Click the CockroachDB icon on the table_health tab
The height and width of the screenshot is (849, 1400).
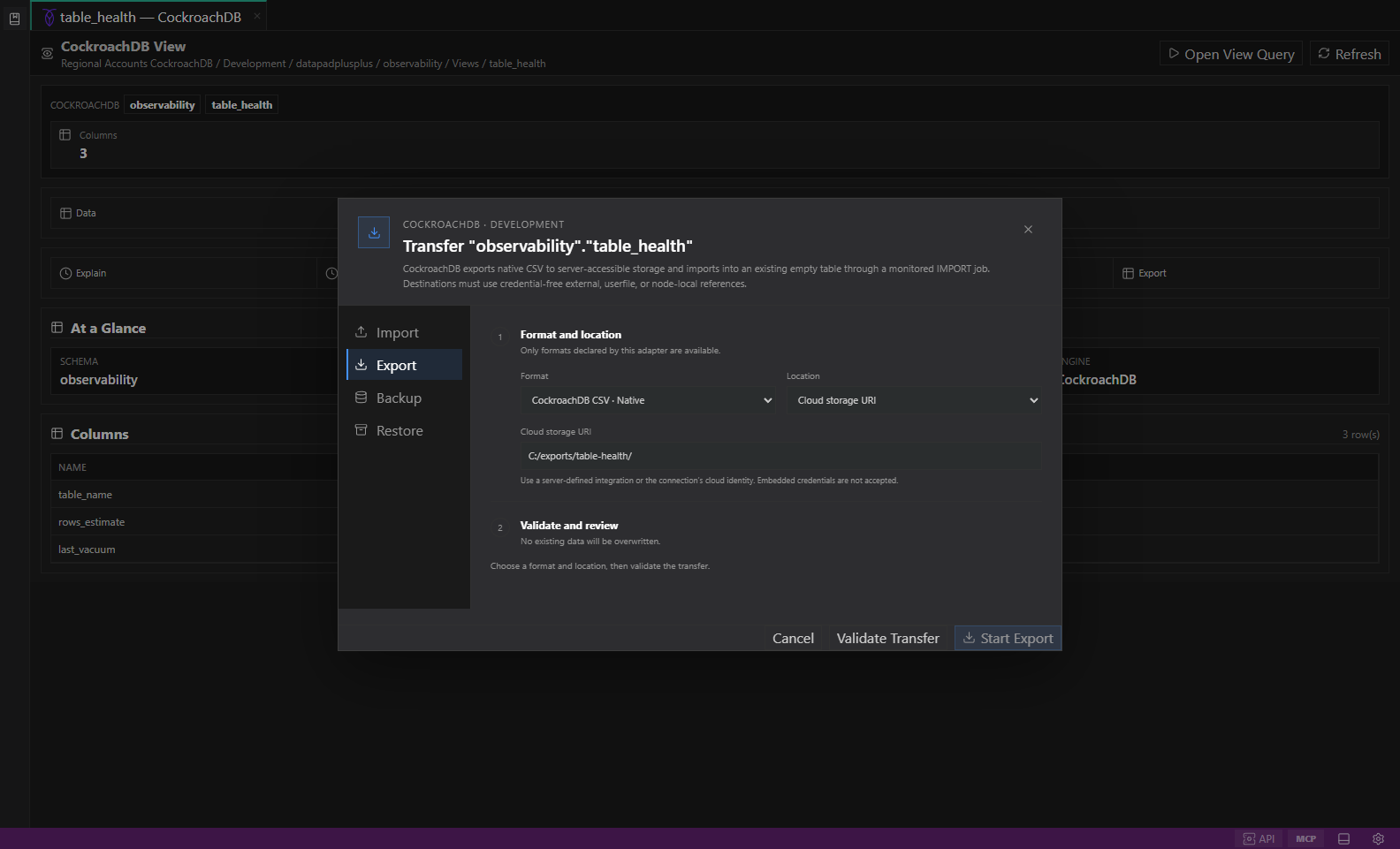[x=49, y=18]
